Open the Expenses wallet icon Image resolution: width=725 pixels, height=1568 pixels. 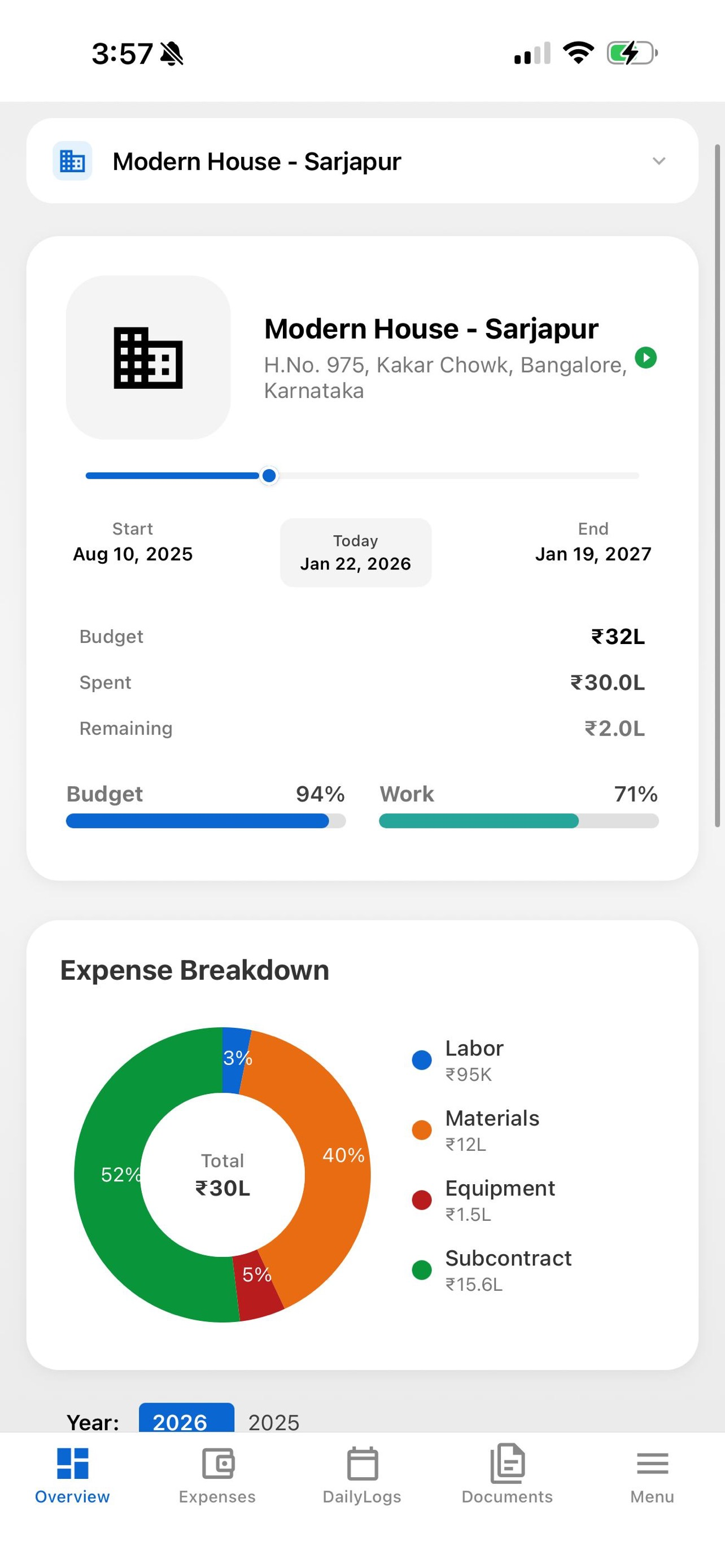pyautogui.click(x=217, y=1464)
